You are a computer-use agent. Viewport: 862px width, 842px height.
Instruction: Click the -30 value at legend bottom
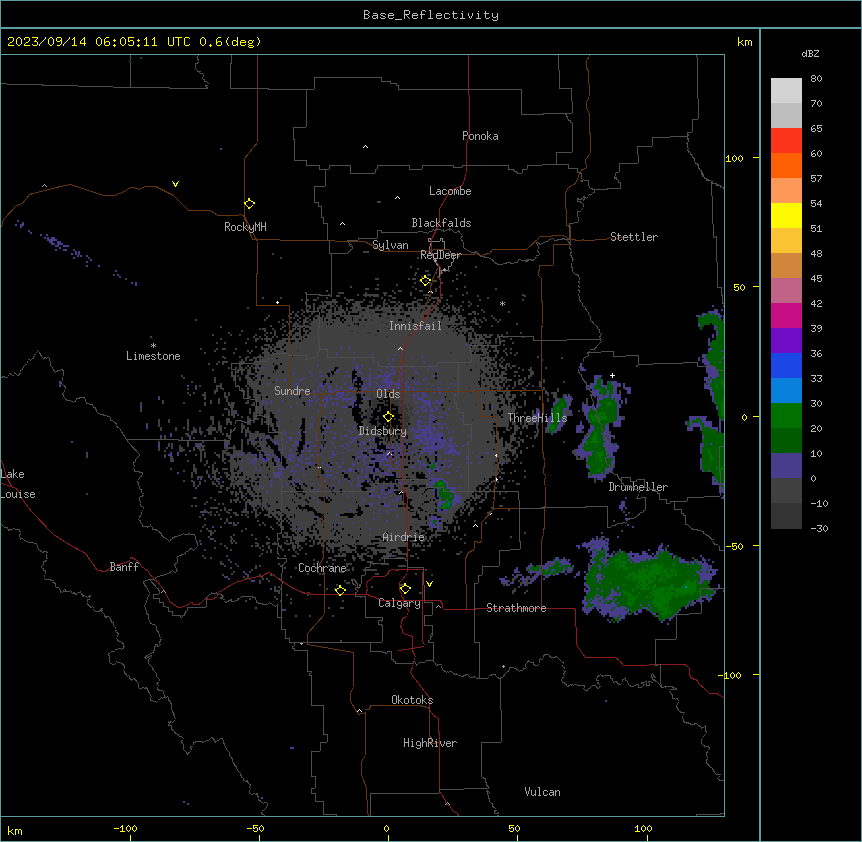coord(819,528)
